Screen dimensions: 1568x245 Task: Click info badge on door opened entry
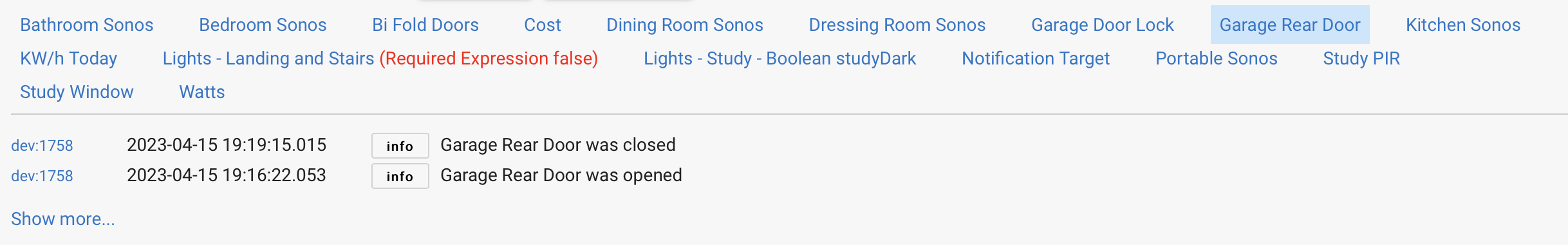400,176
